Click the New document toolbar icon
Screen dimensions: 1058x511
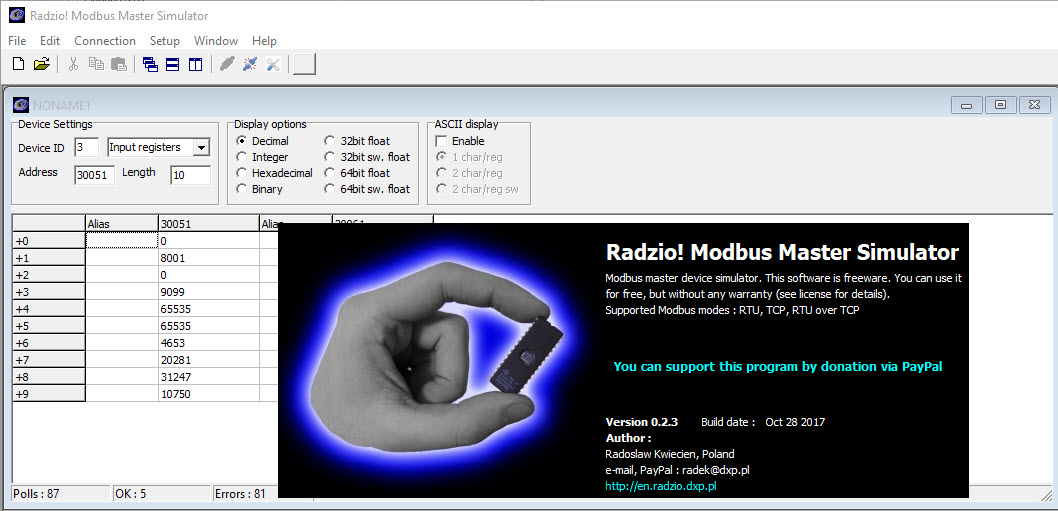(19, 64)
